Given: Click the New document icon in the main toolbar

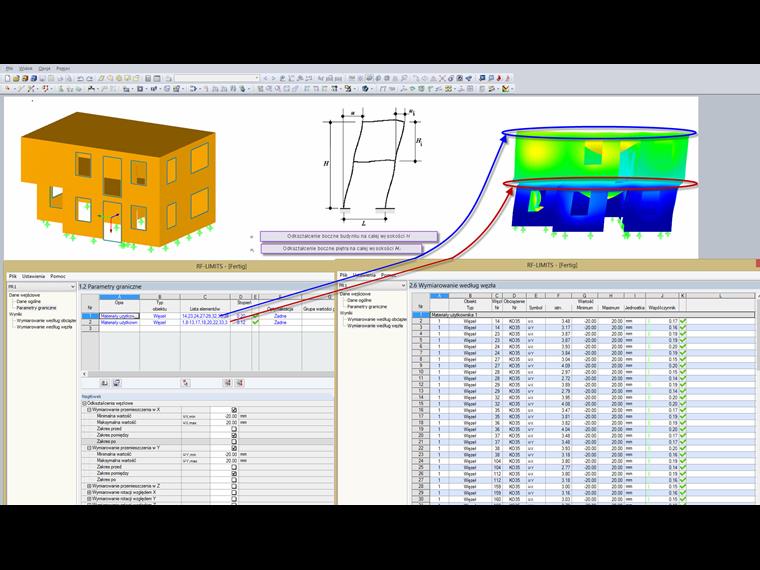Looking at the screenshot, I should pyautogui.click(x=8, y=78).
